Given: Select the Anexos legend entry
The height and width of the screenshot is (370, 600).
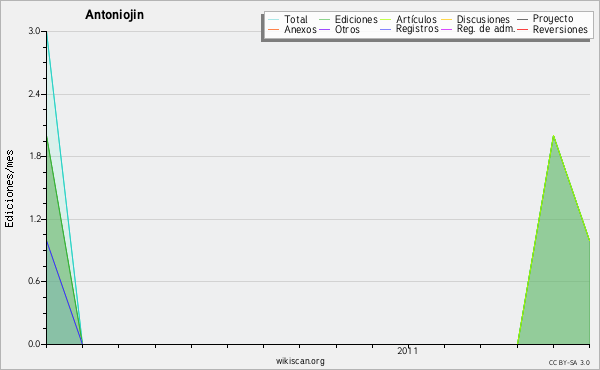Looking at the screenshot, I should [x=300, y=29].
